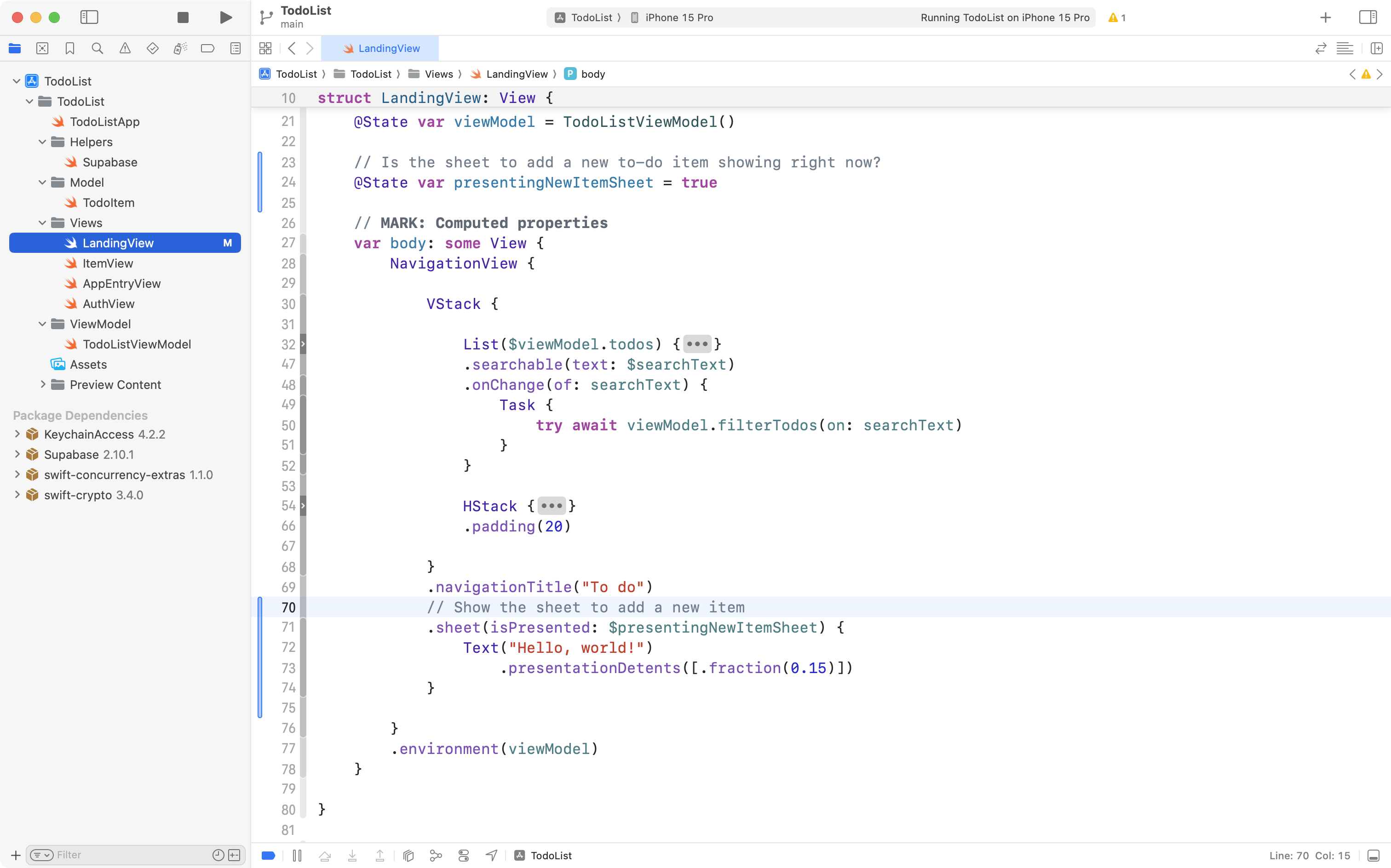The height and width of the screenshot is (868, 1391).
Task: Open the Test navigator
Action: 153,48
